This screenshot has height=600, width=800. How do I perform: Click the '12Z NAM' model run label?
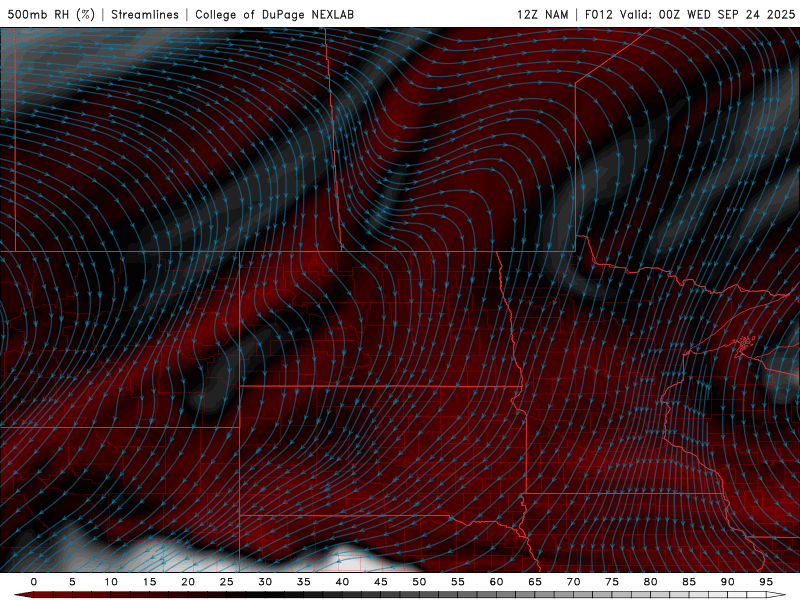coord(543,14)
